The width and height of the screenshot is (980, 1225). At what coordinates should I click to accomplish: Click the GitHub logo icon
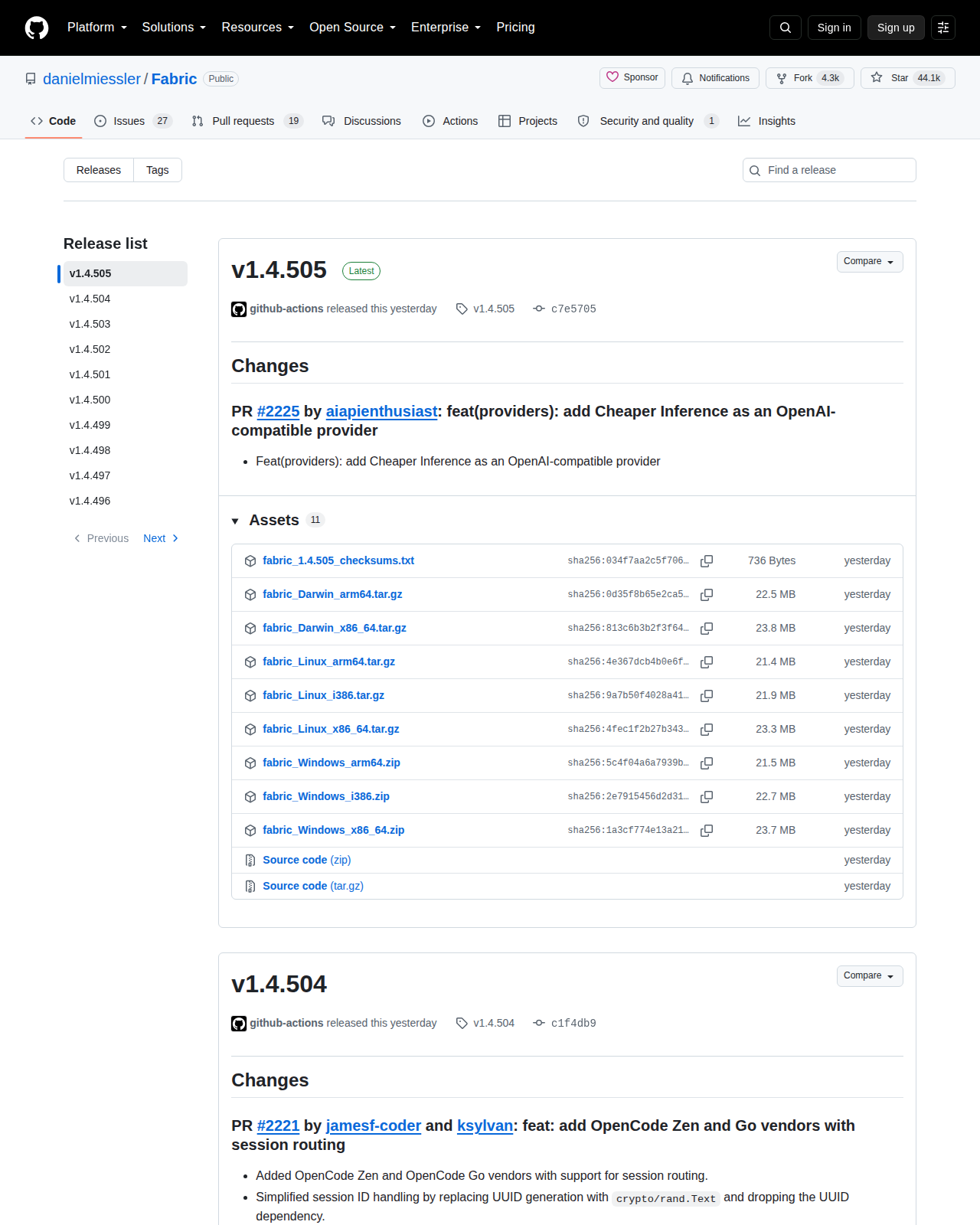(37, 28)
